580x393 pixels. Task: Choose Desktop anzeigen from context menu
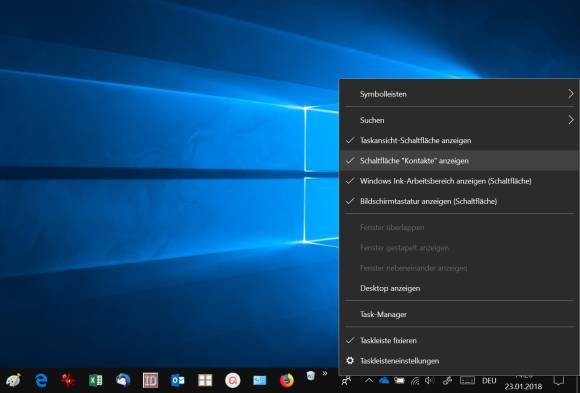pyautogui.click(x=459, y=288)
